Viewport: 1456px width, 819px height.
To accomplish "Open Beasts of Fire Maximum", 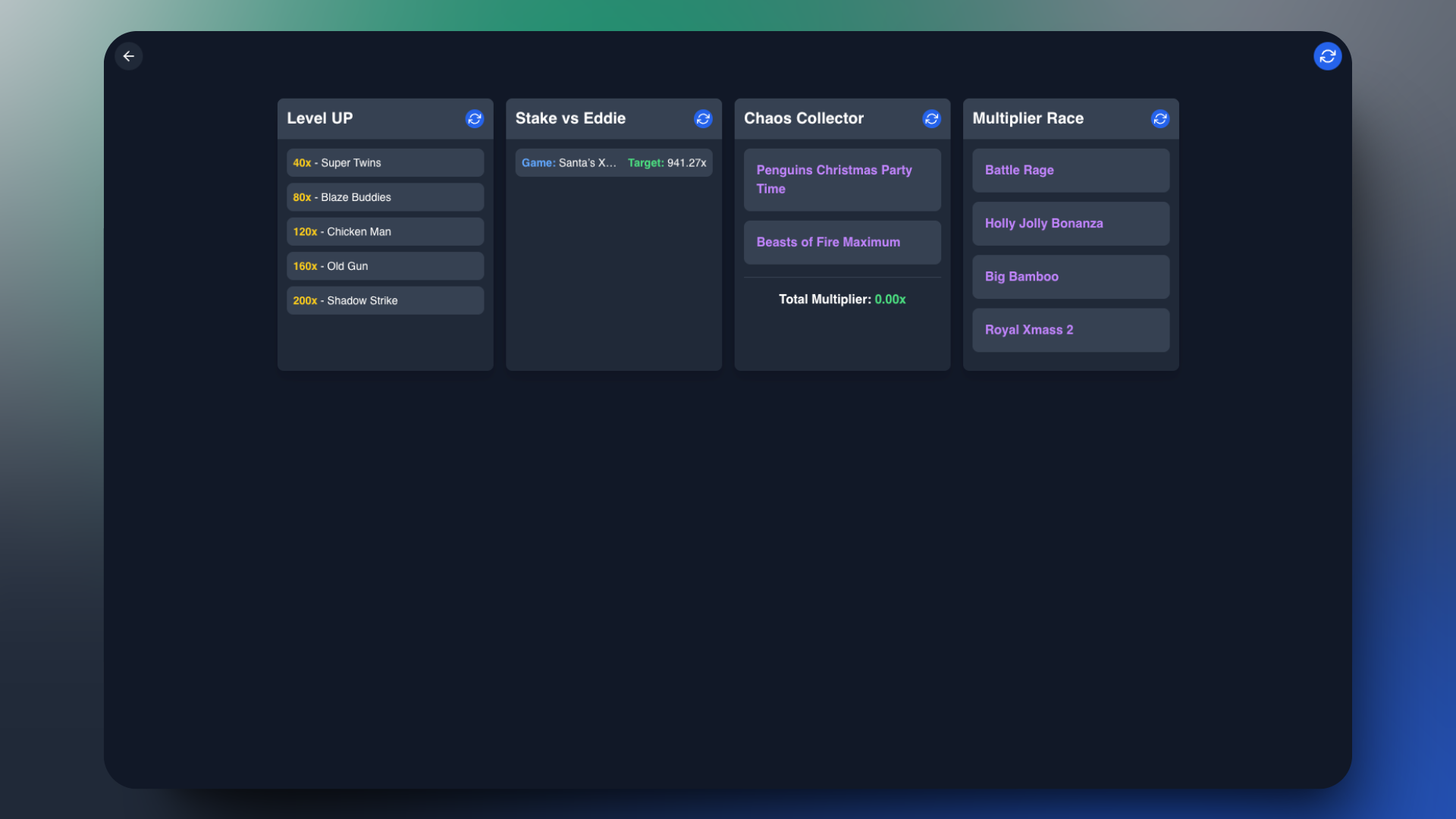I will click(842, 243).
